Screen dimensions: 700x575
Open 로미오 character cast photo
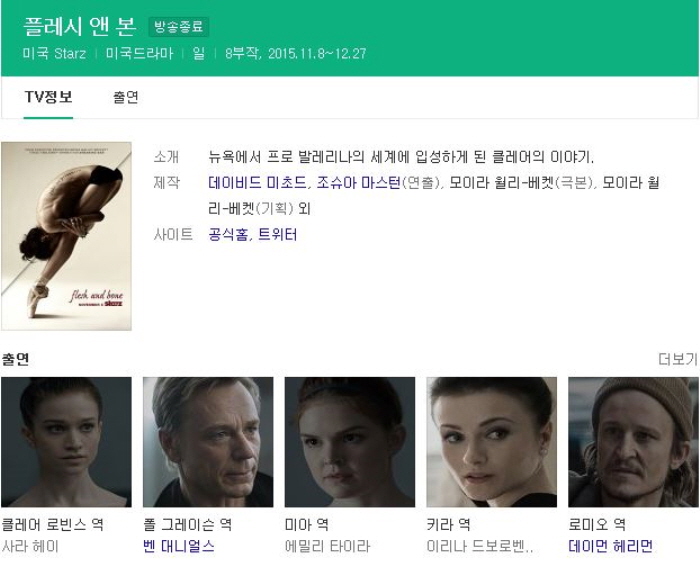tap(633, 442)
